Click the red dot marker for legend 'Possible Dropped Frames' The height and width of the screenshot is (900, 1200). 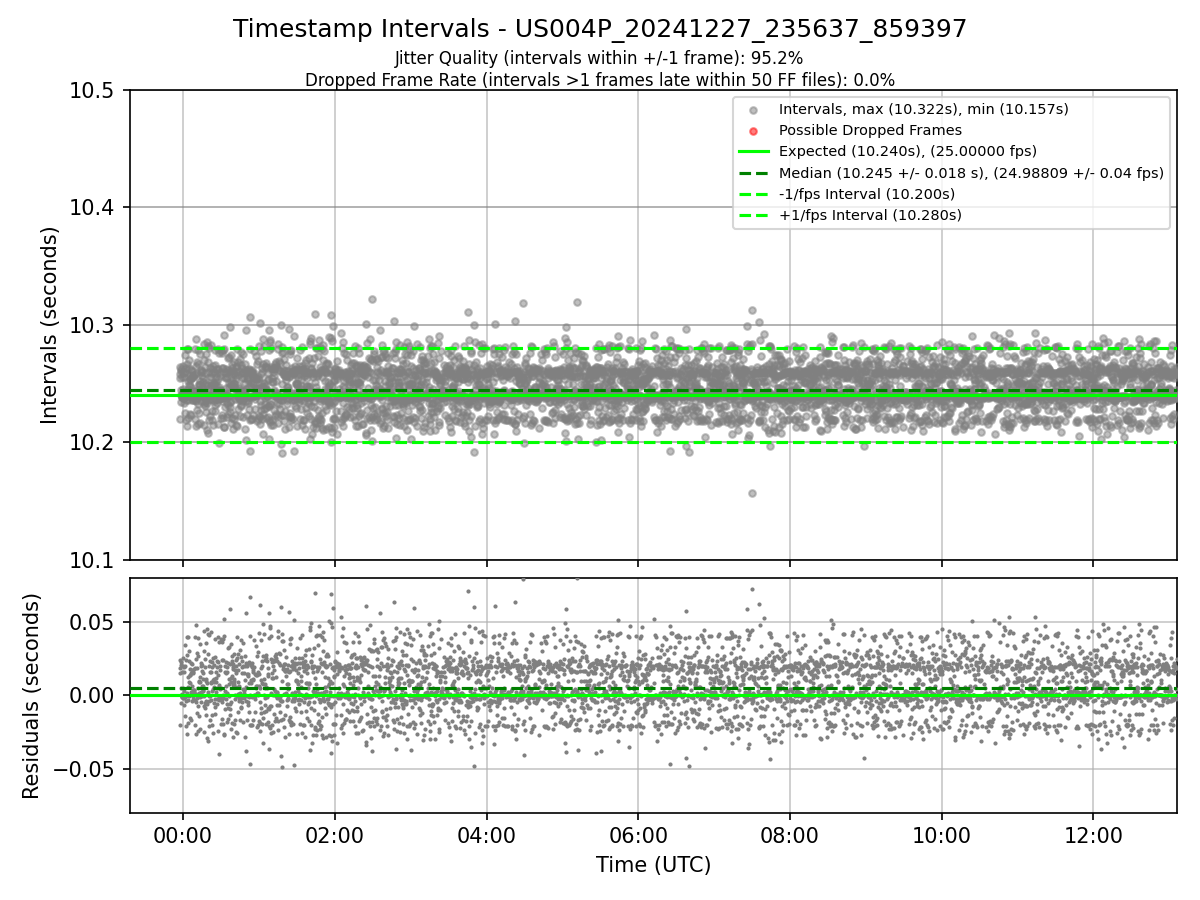click(754, 131)
